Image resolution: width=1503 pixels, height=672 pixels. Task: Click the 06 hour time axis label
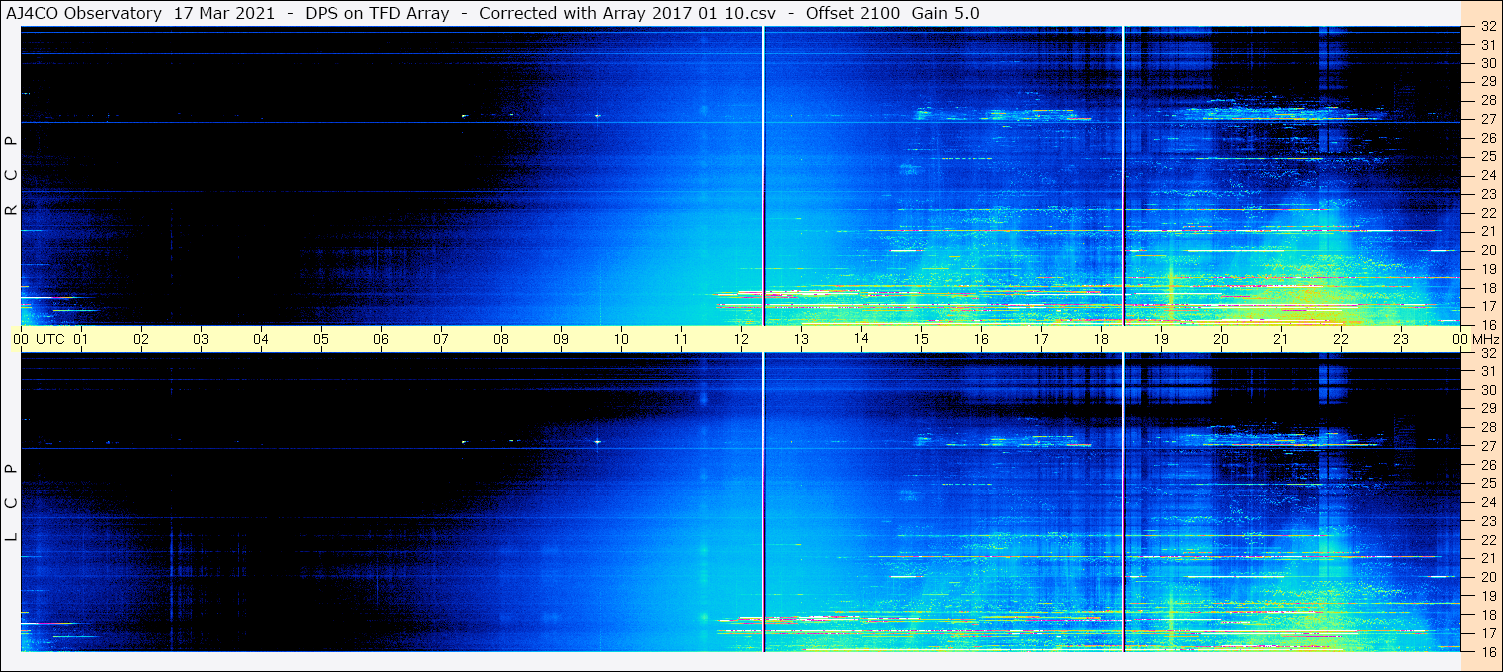(381, 339)
